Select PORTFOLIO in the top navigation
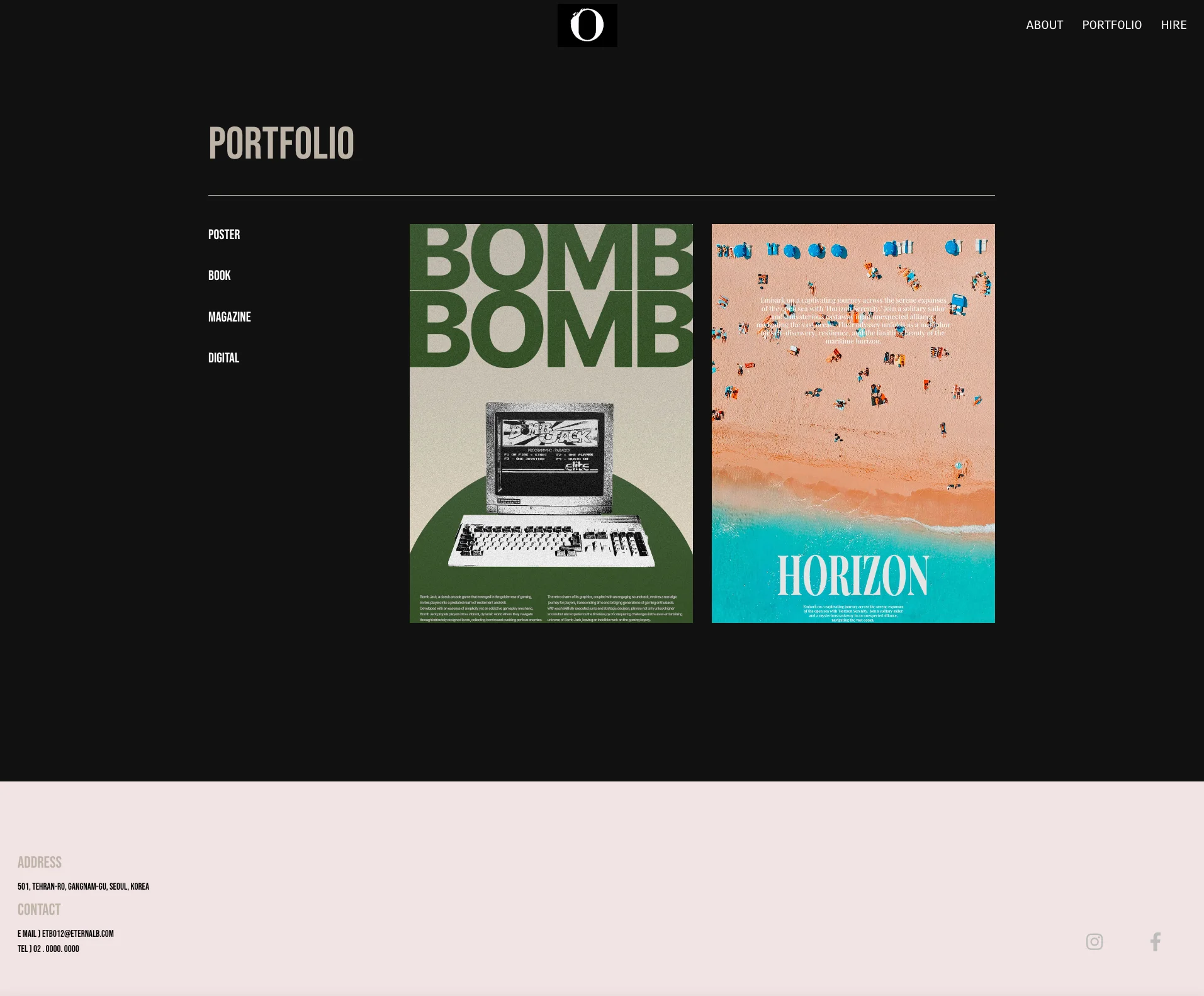The width and height of the screenshot is (1204, 996). (x=1111, y=25)
